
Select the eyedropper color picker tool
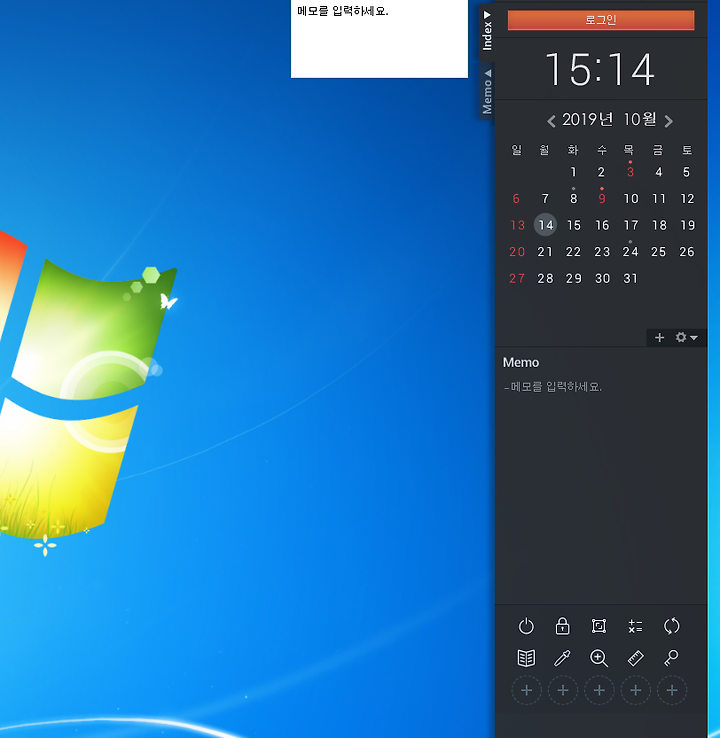click(562, 658)
